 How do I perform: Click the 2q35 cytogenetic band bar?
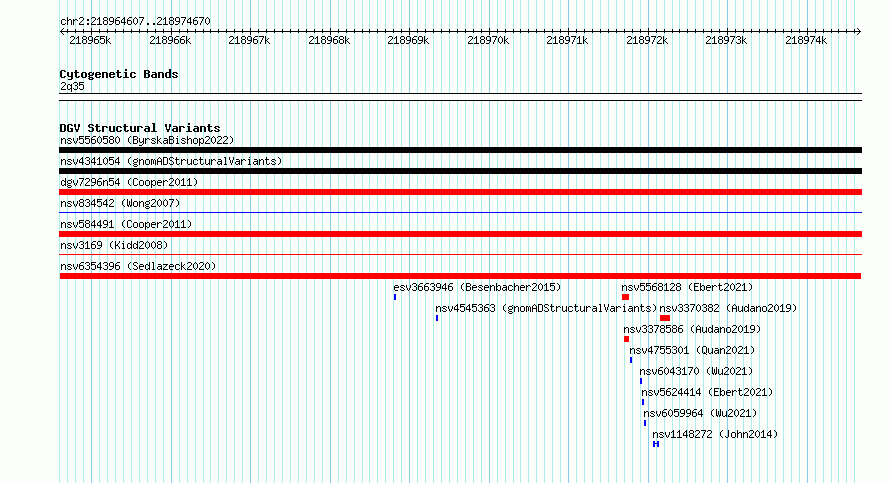[x=460, y=97]
